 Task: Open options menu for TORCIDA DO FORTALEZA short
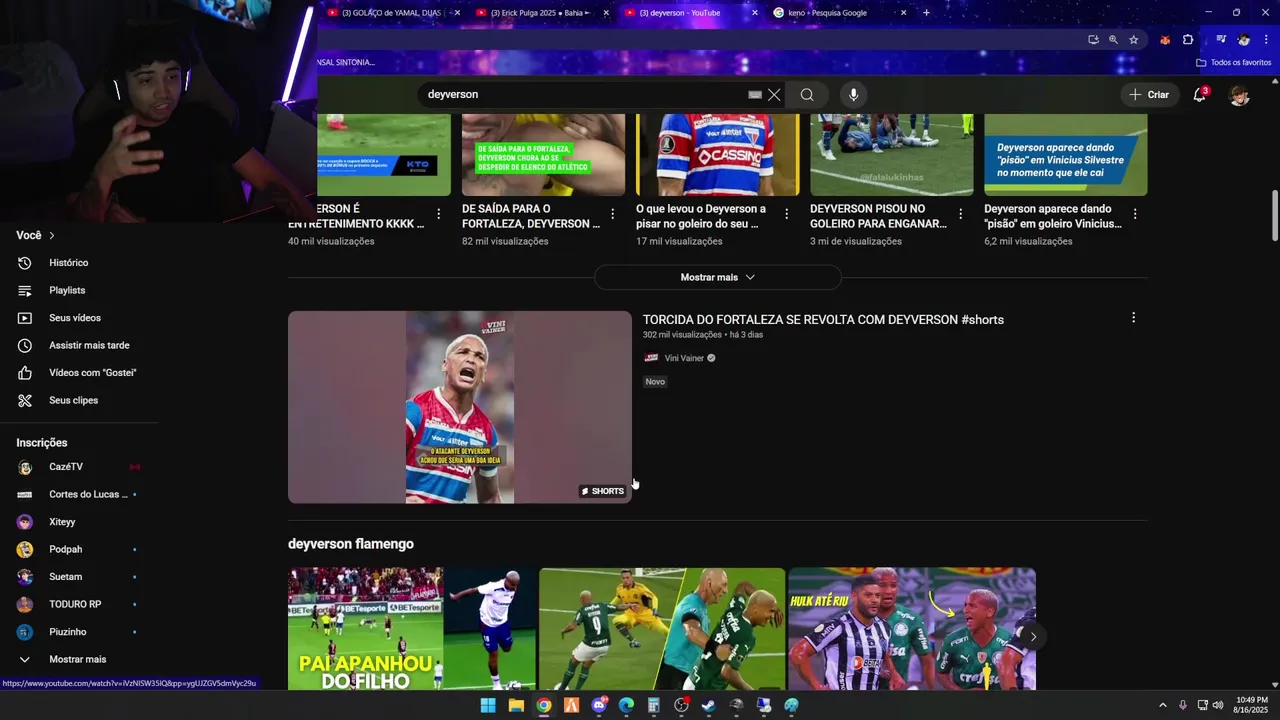tap(1133, 318)
